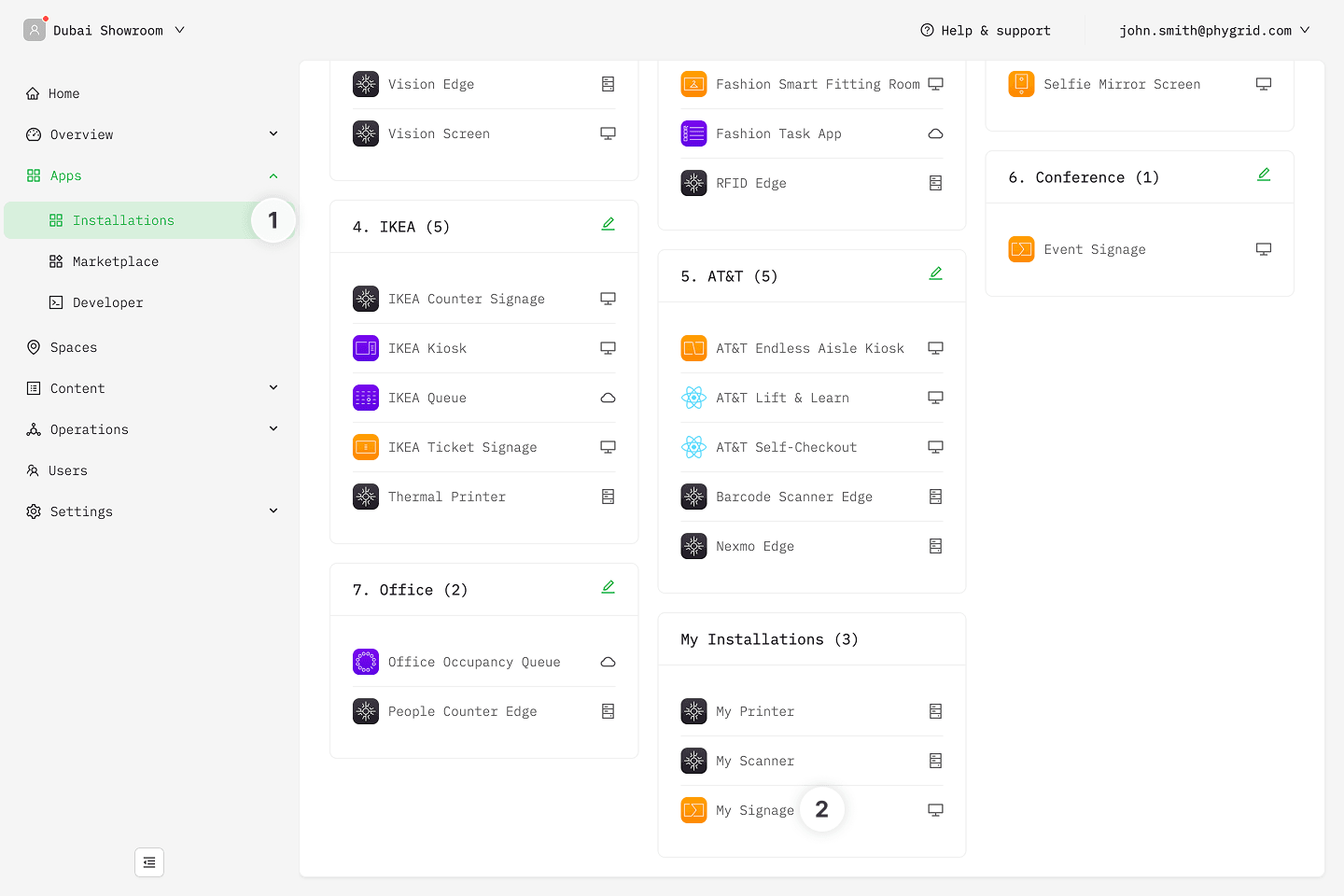This screenshot has height=896, width=1344.
Task: Open the Developer page in sidebar
Action: tap(108, 302)
